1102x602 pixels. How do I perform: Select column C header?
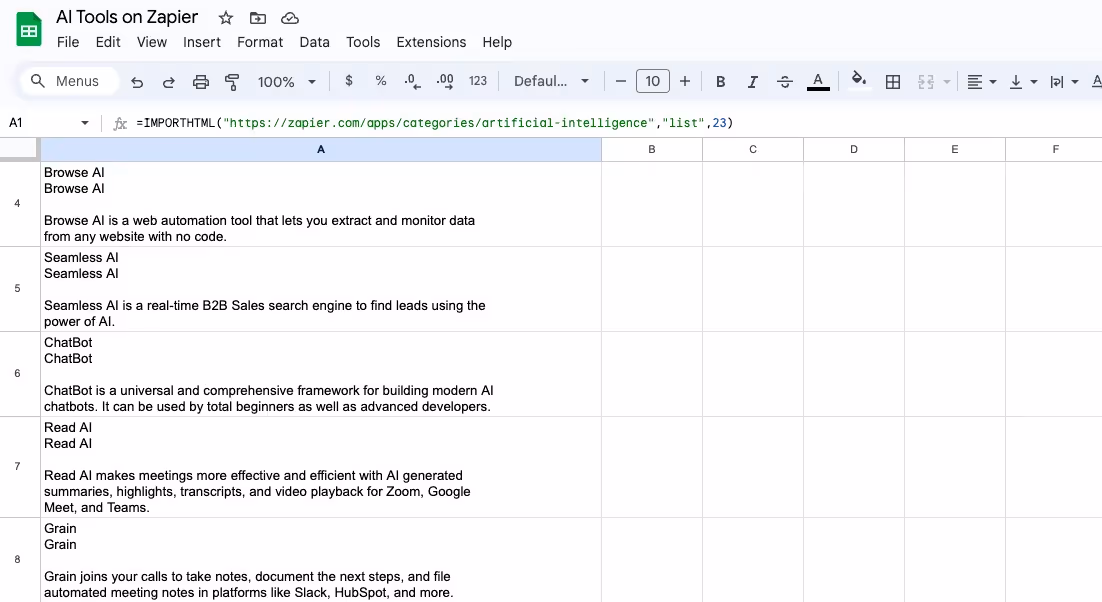753,150
